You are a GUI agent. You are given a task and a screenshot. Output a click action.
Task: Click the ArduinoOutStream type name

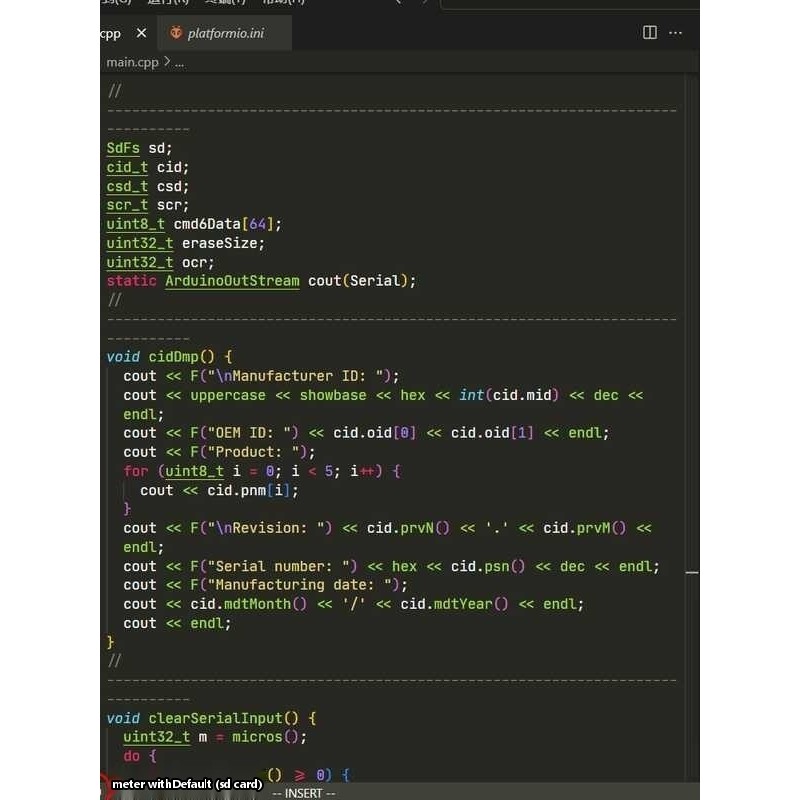coord(232,281)
